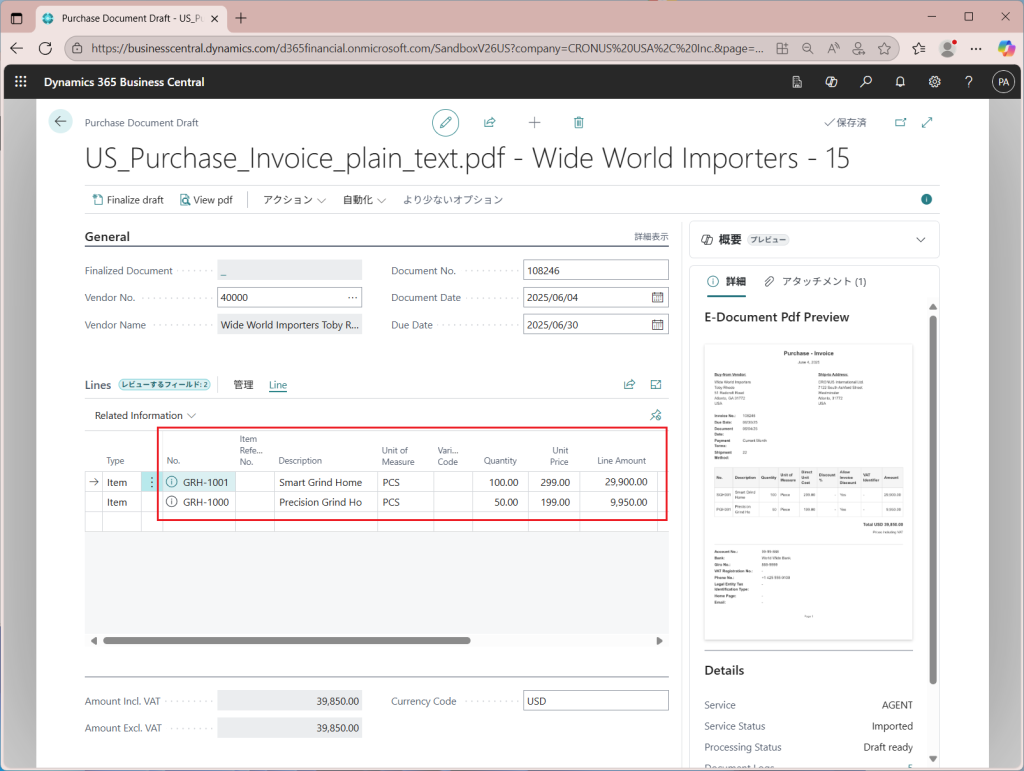Share the Lines section
Screen dimensions: 1024x771
[630, 385]
